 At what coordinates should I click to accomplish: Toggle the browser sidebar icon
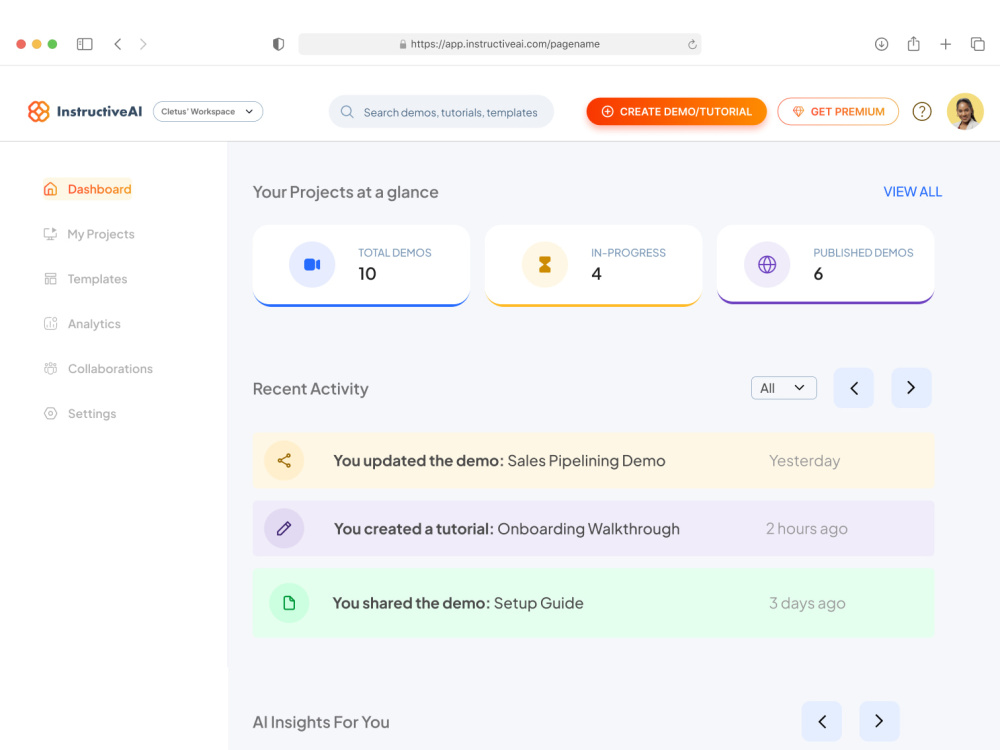(x=85, y=44)
